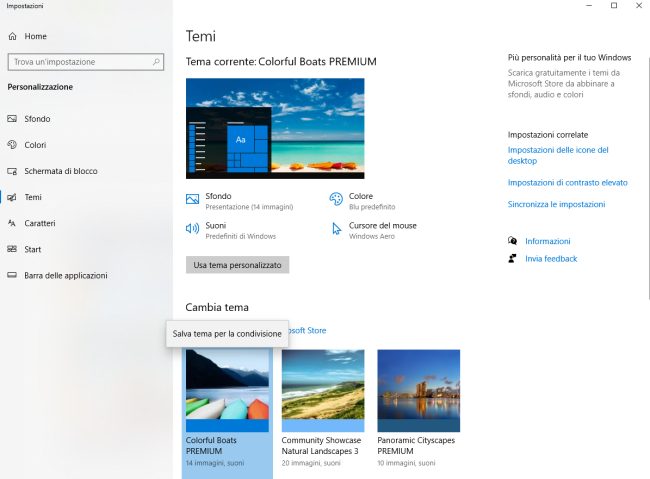The image size is (650, 479).
Task: Open the Sfondo settings page
Action: point(86,119)
